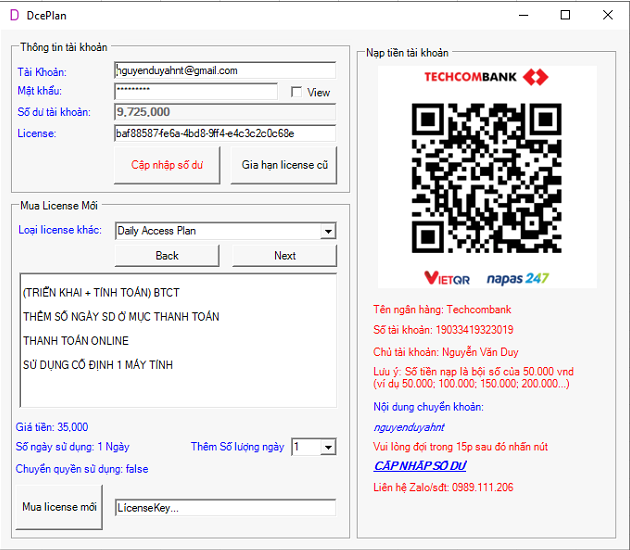Click the Số dư tài khoản field
This screenshot has width=630, height=550.
coord(225,112)
